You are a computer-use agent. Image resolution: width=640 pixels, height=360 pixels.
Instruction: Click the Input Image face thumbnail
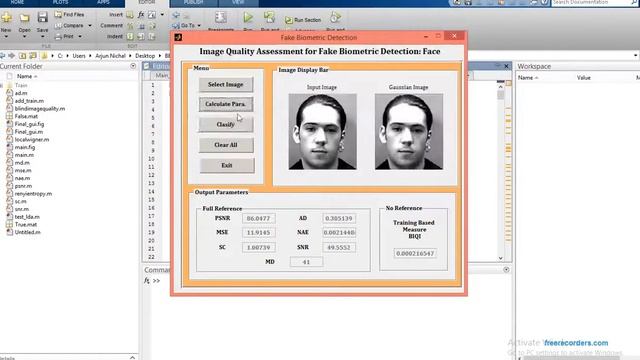pyautogui.click(x=322, y=131)
